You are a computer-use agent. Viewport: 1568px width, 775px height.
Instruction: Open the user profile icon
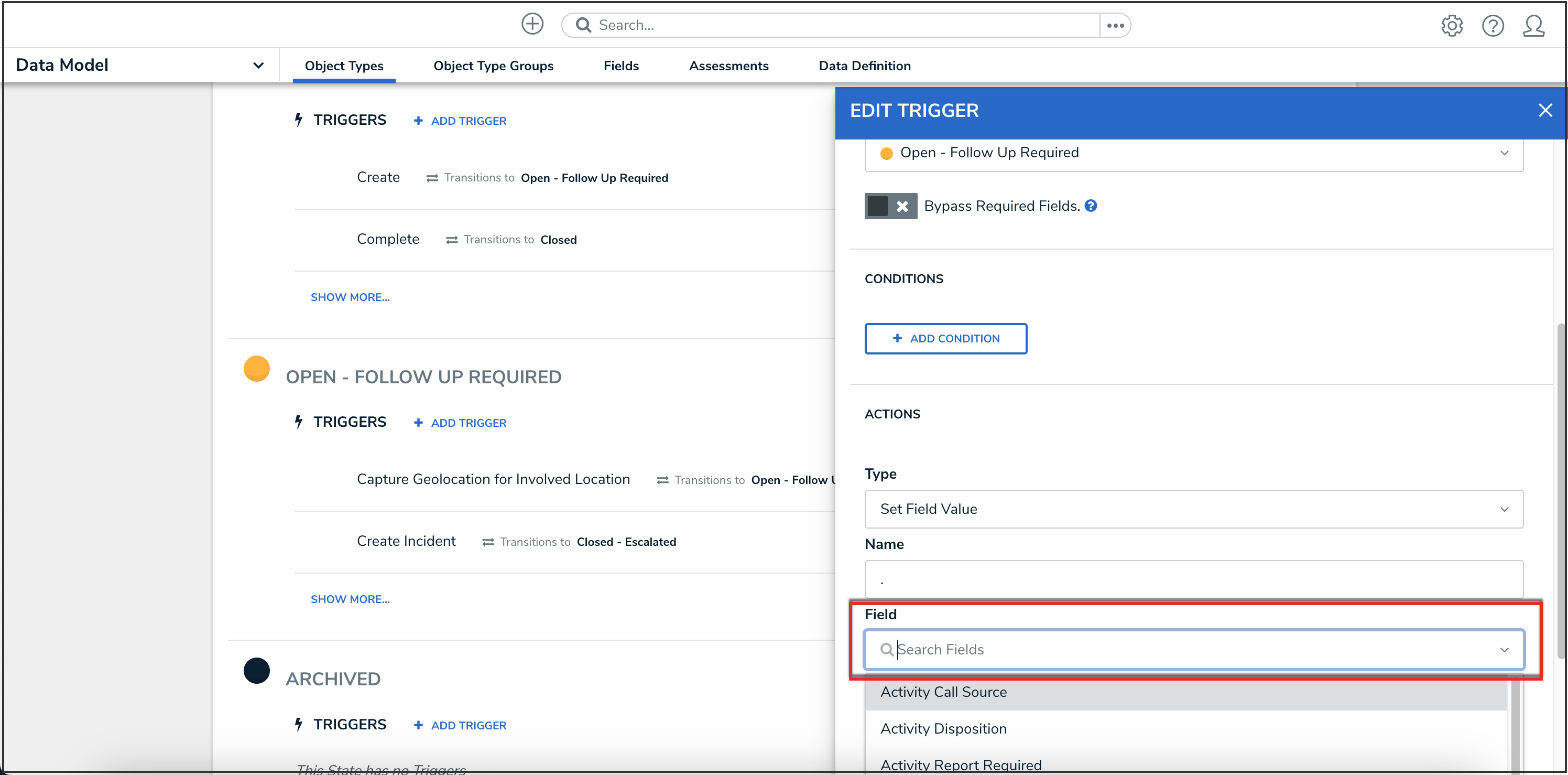pyautogui.click(x=1533, y=26)
